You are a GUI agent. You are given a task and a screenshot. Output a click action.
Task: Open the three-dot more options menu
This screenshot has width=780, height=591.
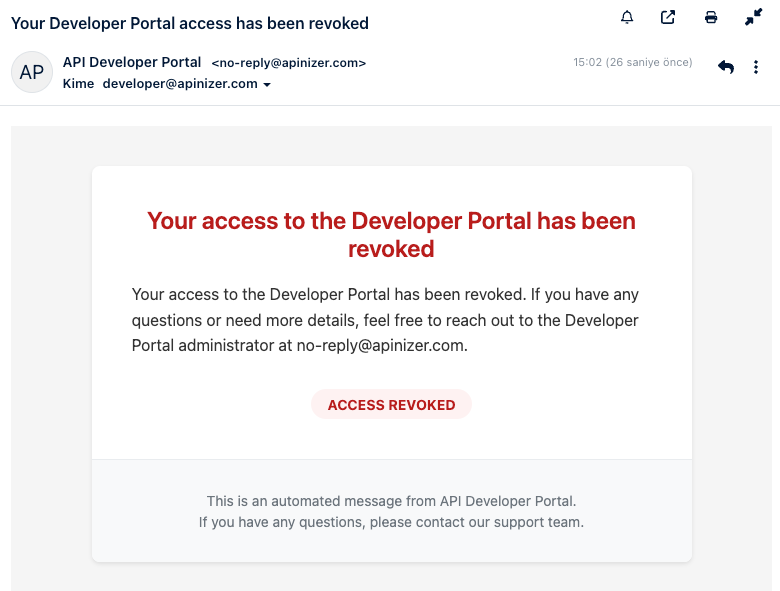coord(756,67)
